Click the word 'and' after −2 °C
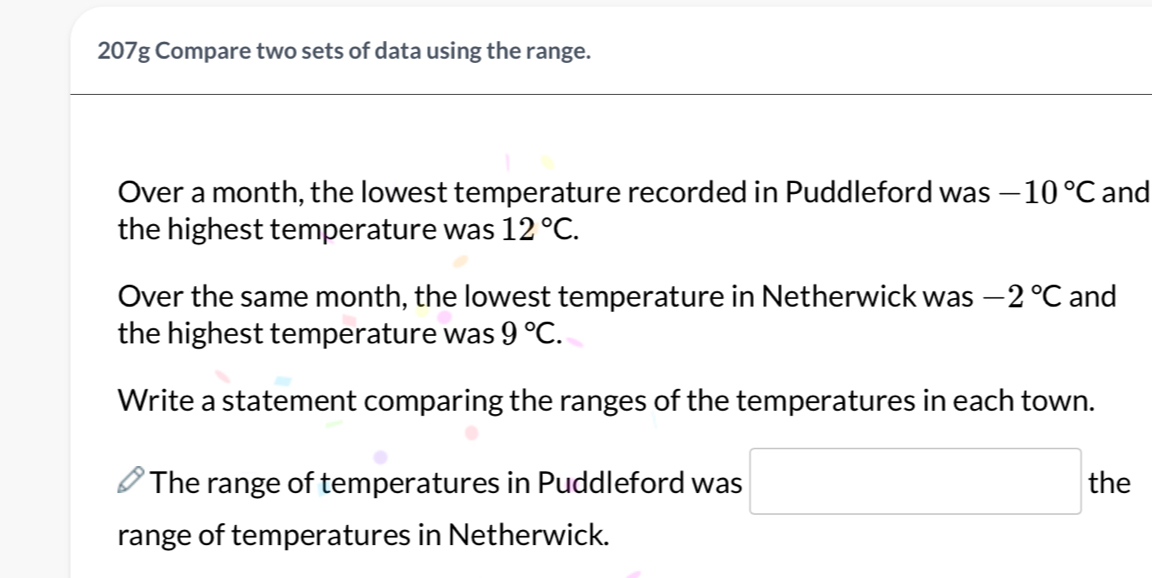Screen dimensions: 1152x578 point(1093,296)
